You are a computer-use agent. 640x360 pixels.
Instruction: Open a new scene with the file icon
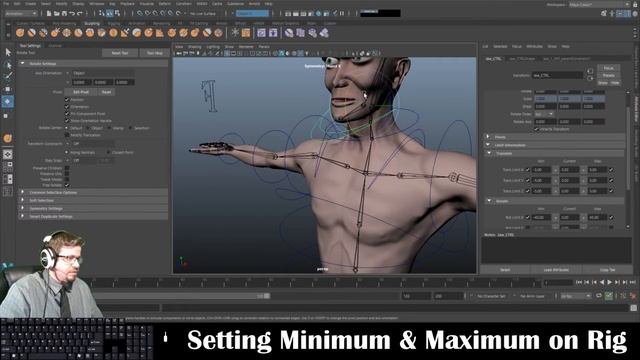[x=49, y=13]
